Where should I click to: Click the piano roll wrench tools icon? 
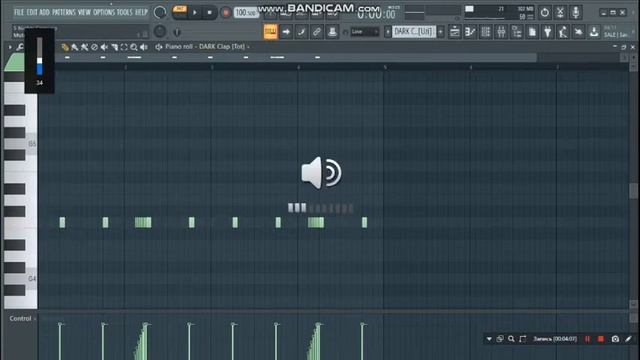[20, 47]
